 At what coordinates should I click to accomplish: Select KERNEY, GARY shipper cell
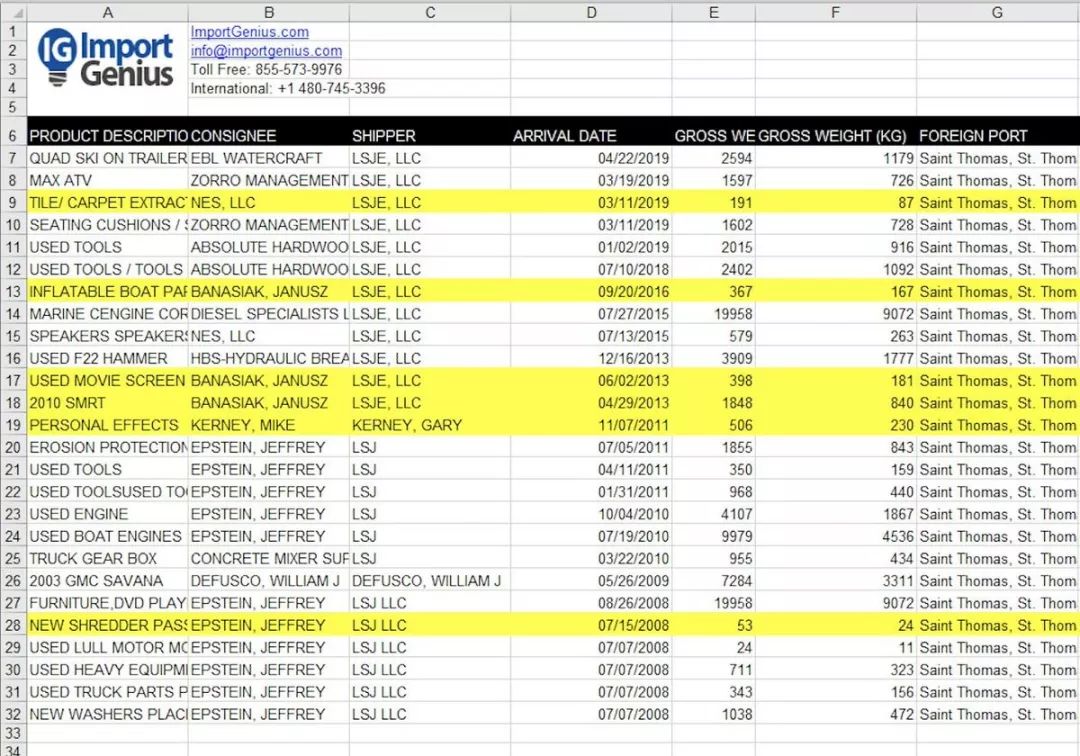[x=430, y=425]
